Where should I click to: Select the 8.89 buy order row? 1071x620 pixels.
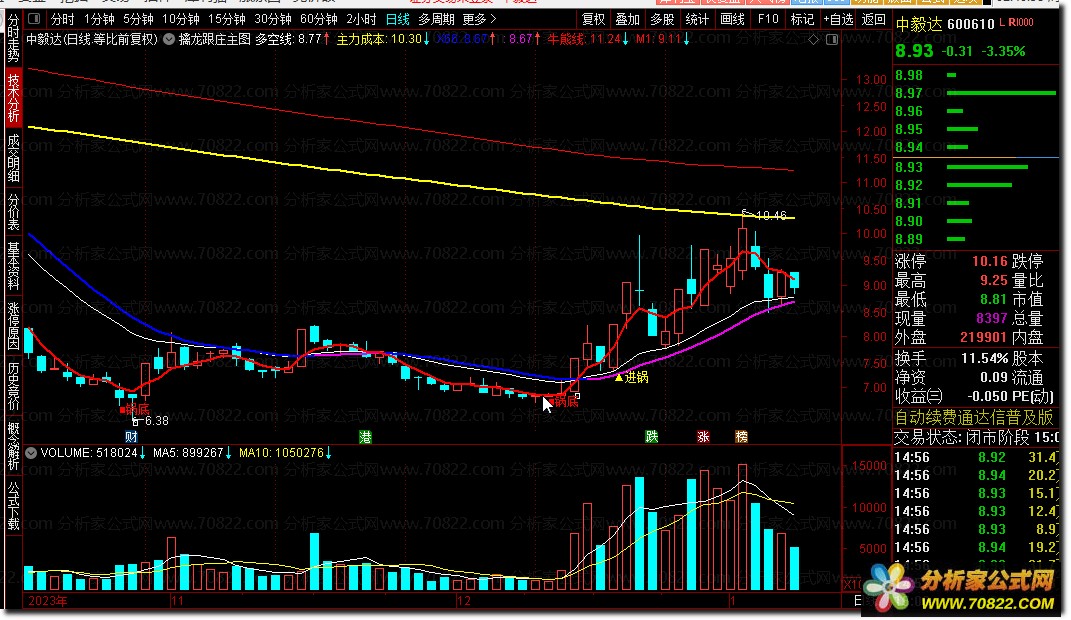coord(977,239)
